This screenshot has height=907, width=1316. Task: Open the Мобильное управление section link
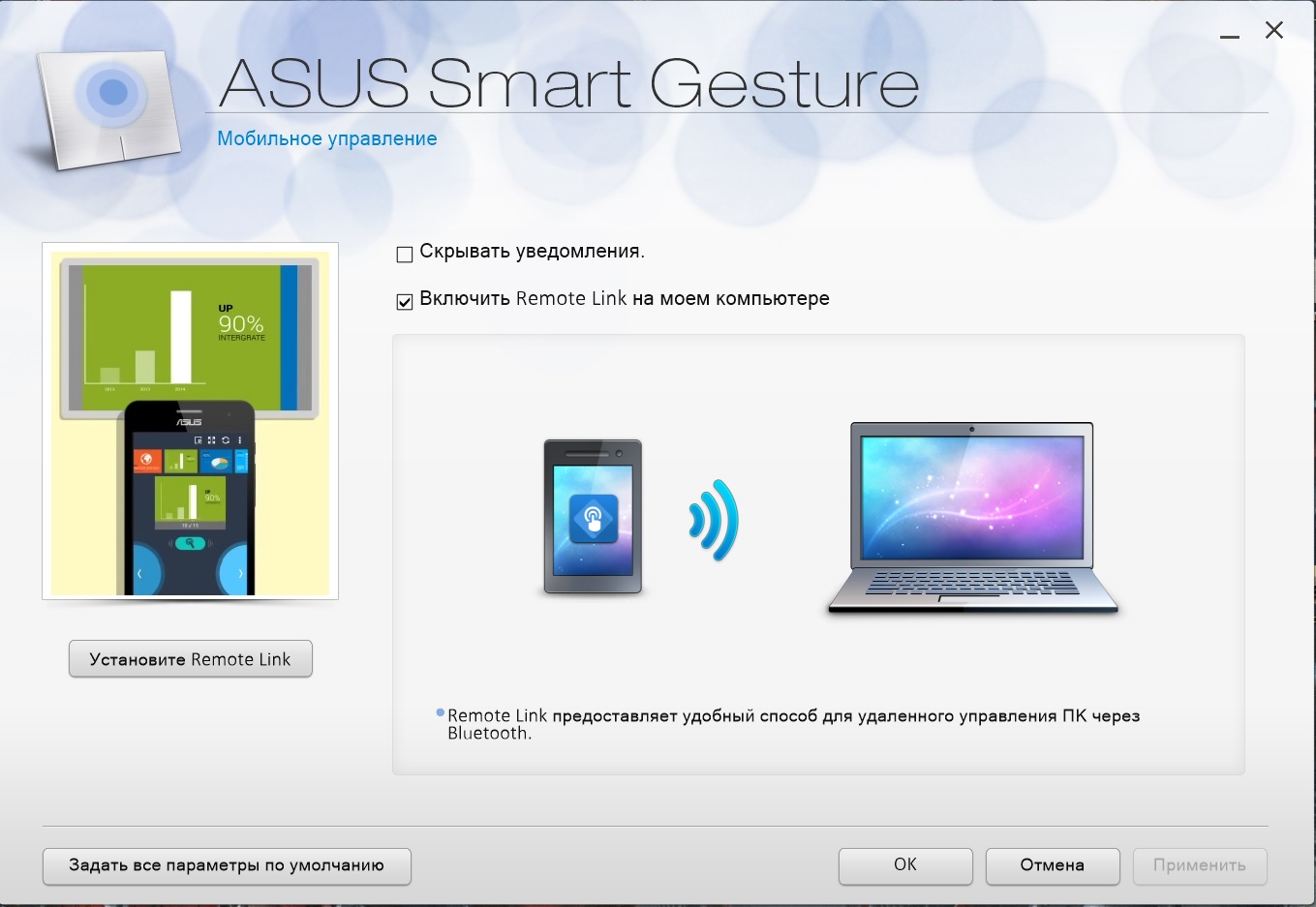[x=327, y=138]
